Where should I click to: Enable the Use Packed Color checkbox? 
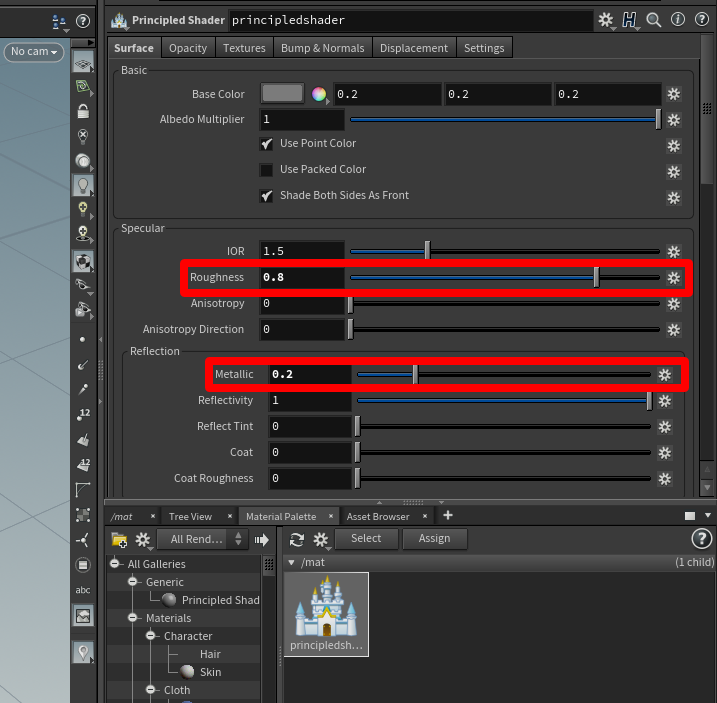[x=267, y=170]
